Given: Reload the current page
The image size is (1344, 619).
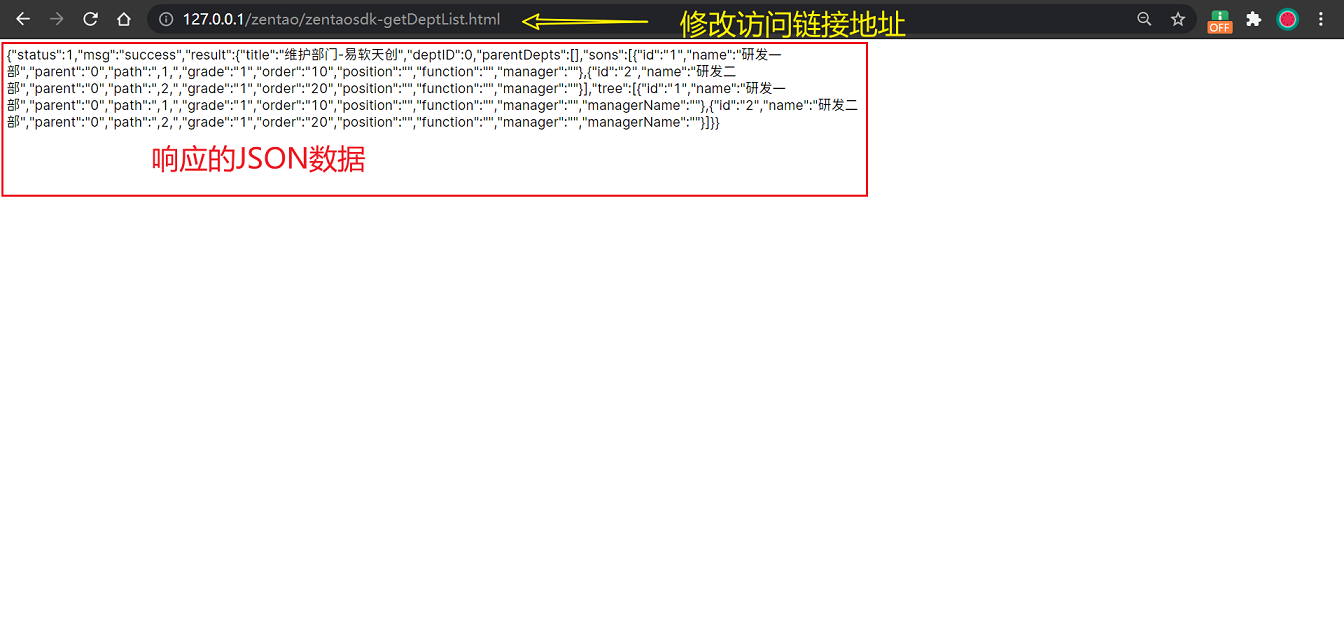Looking at the screenshot, I should point(90,19).
